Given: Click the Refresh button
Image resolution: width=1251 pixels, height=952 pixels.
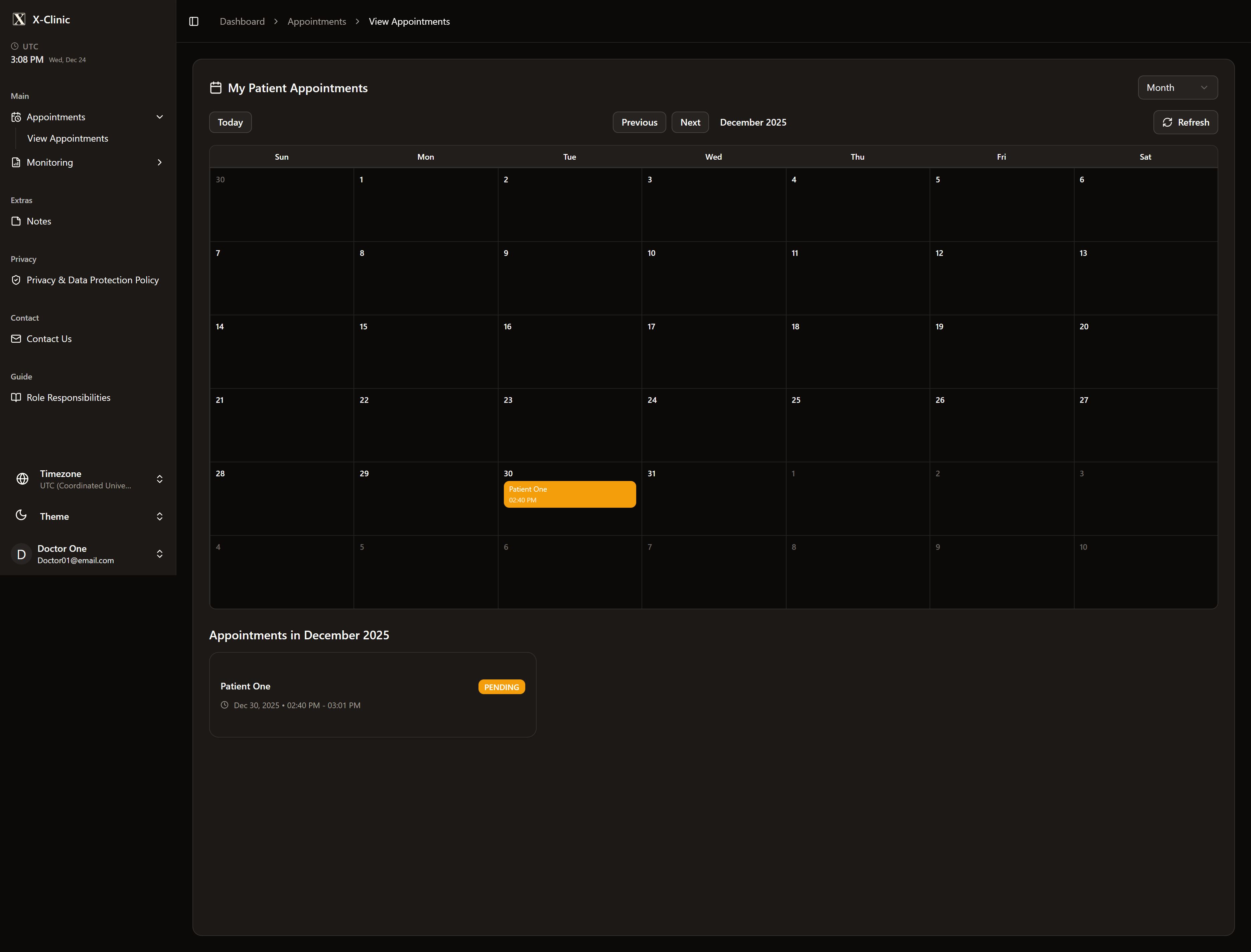Looking at the screenshot, I should click(x=1185, y=122).
